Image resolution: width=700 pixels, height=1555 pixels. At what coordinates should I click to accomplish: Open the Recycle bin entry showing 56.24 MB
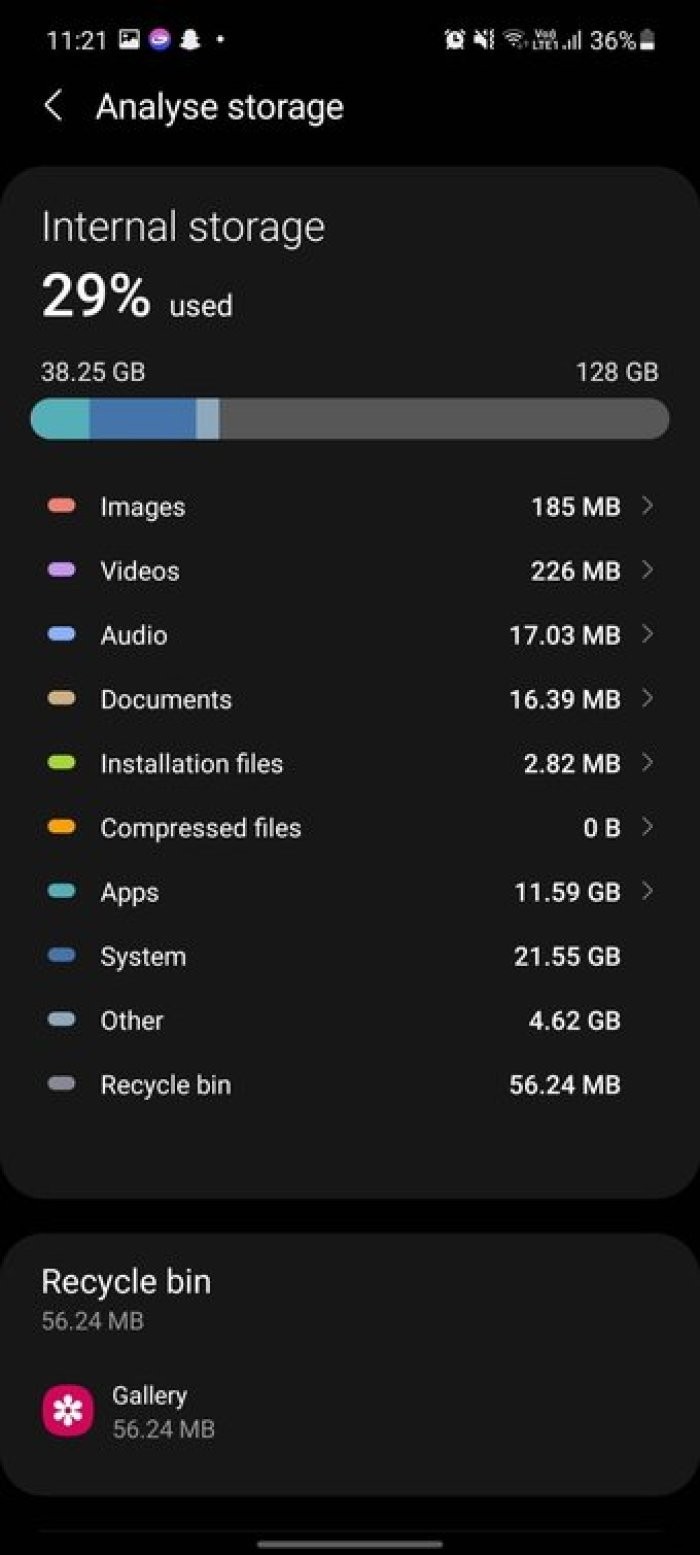tap(350, 1084)
